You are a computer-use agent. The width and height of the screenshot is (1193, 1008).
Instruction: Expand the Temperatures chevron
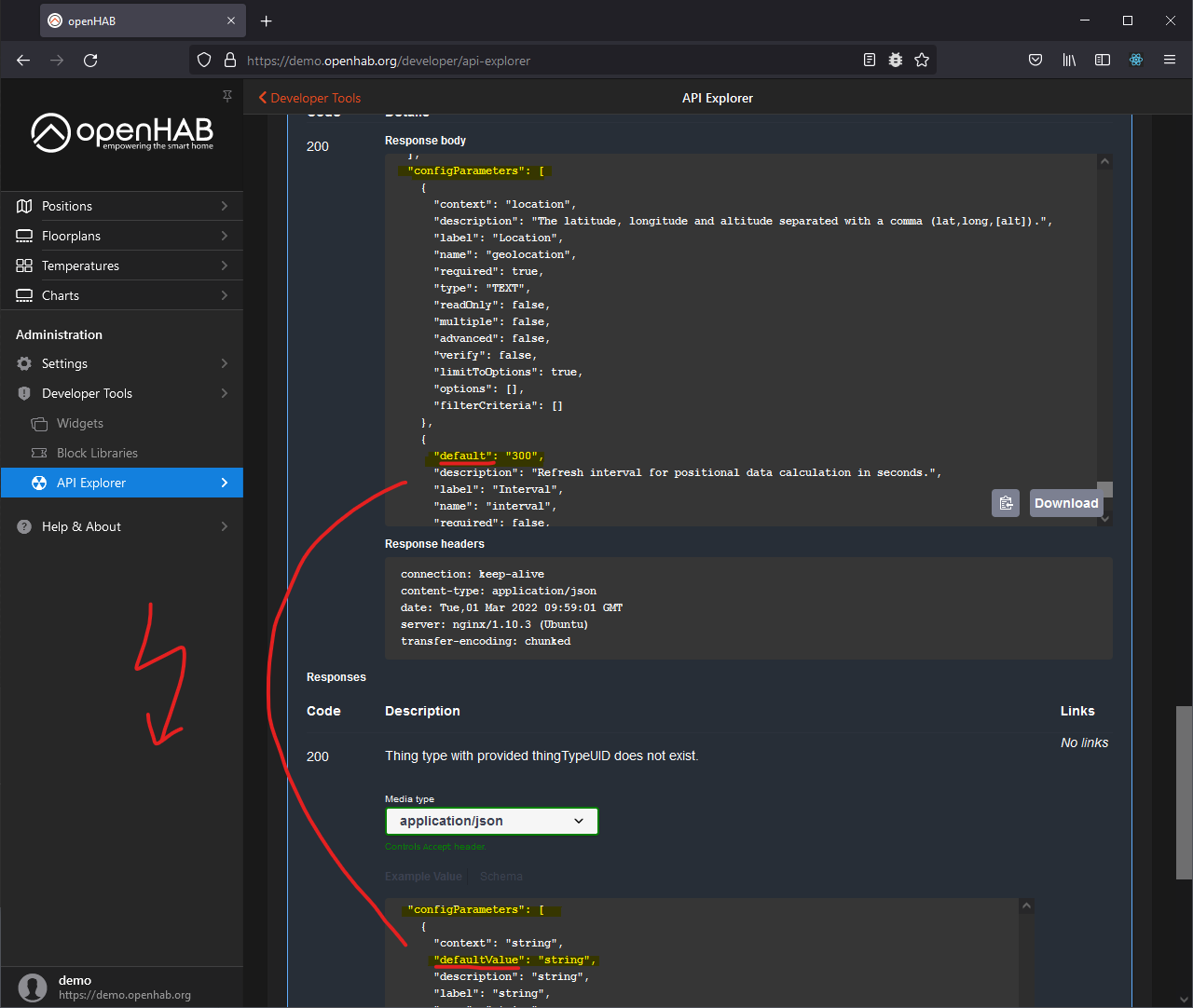[225, 266]
